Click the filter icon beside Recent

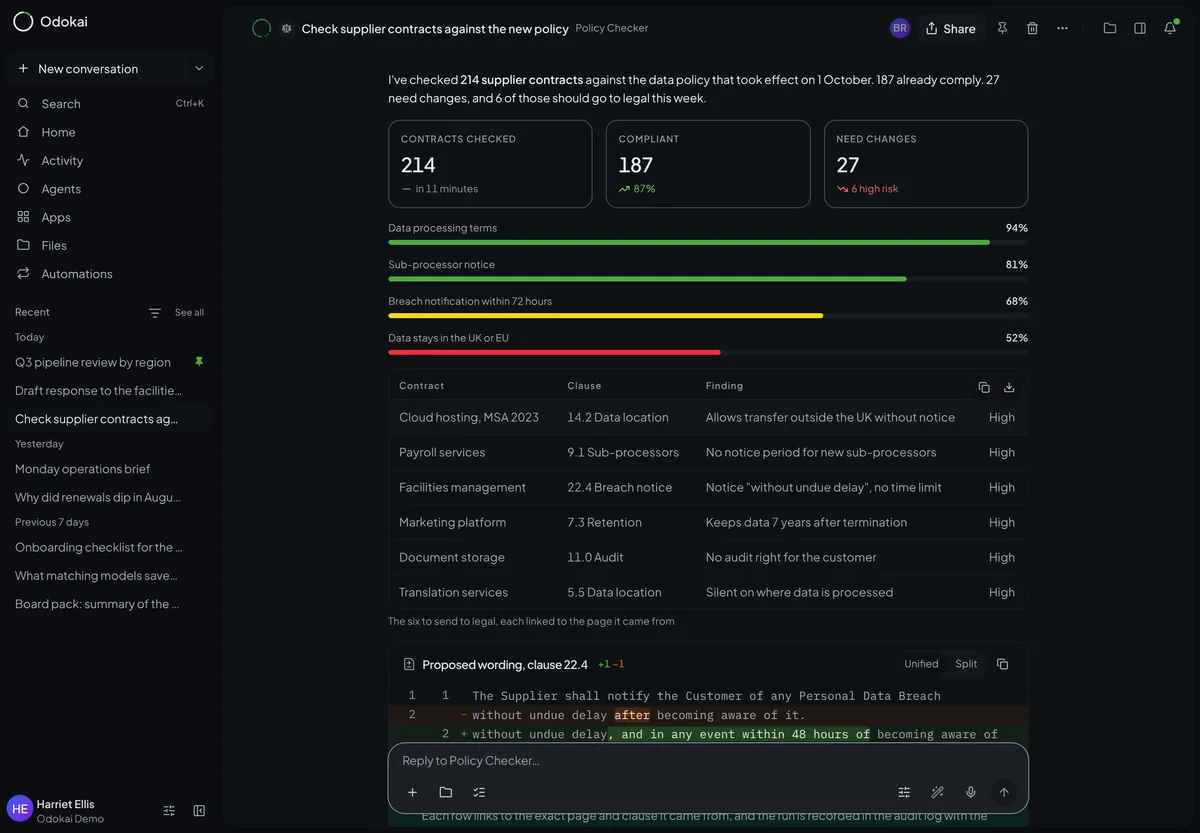(155, 313)
